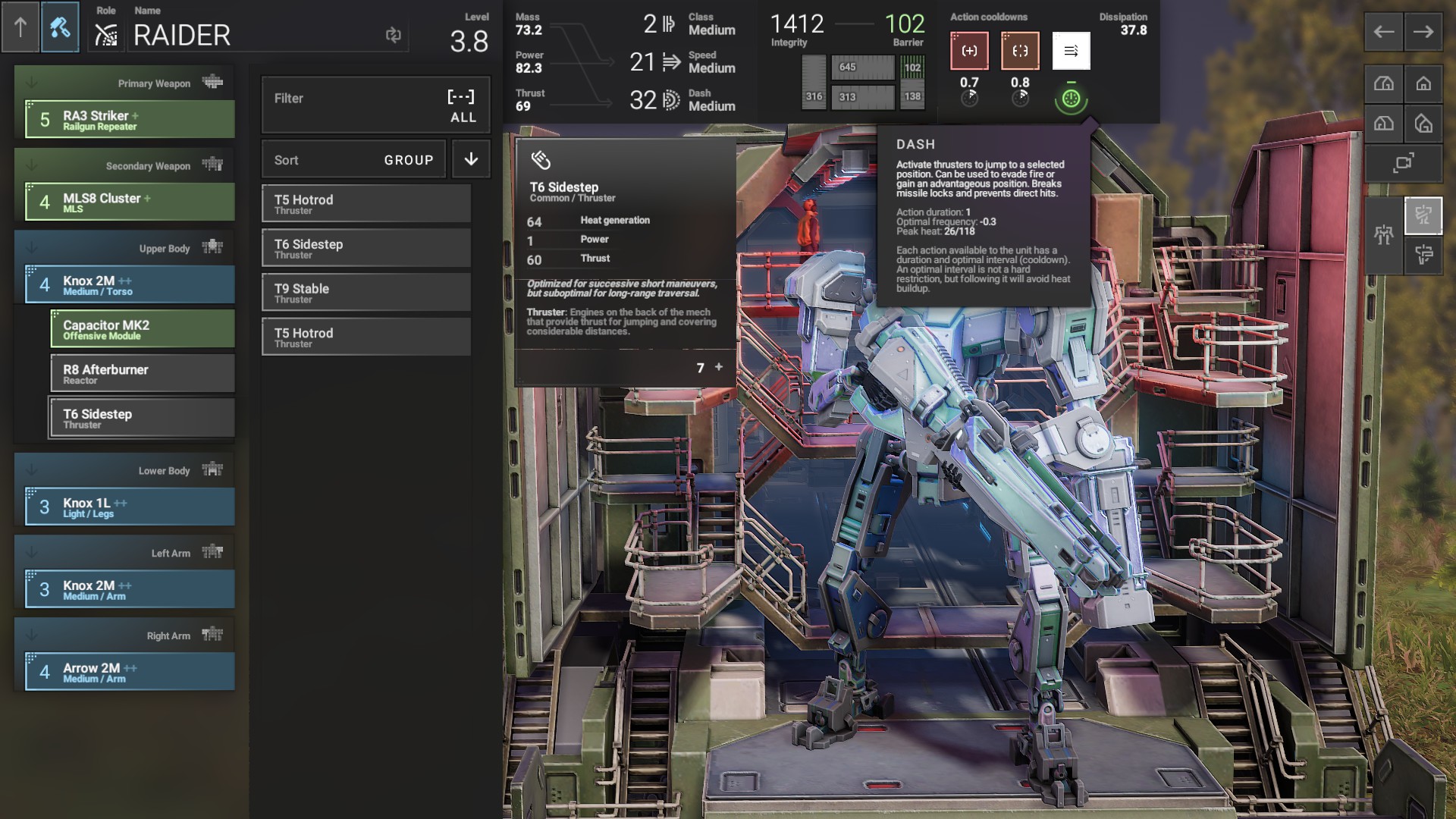Pick the first T5 Hotrod thruster
The height and width of the screenshot is (819, 1456).
(x=366, y=204)
